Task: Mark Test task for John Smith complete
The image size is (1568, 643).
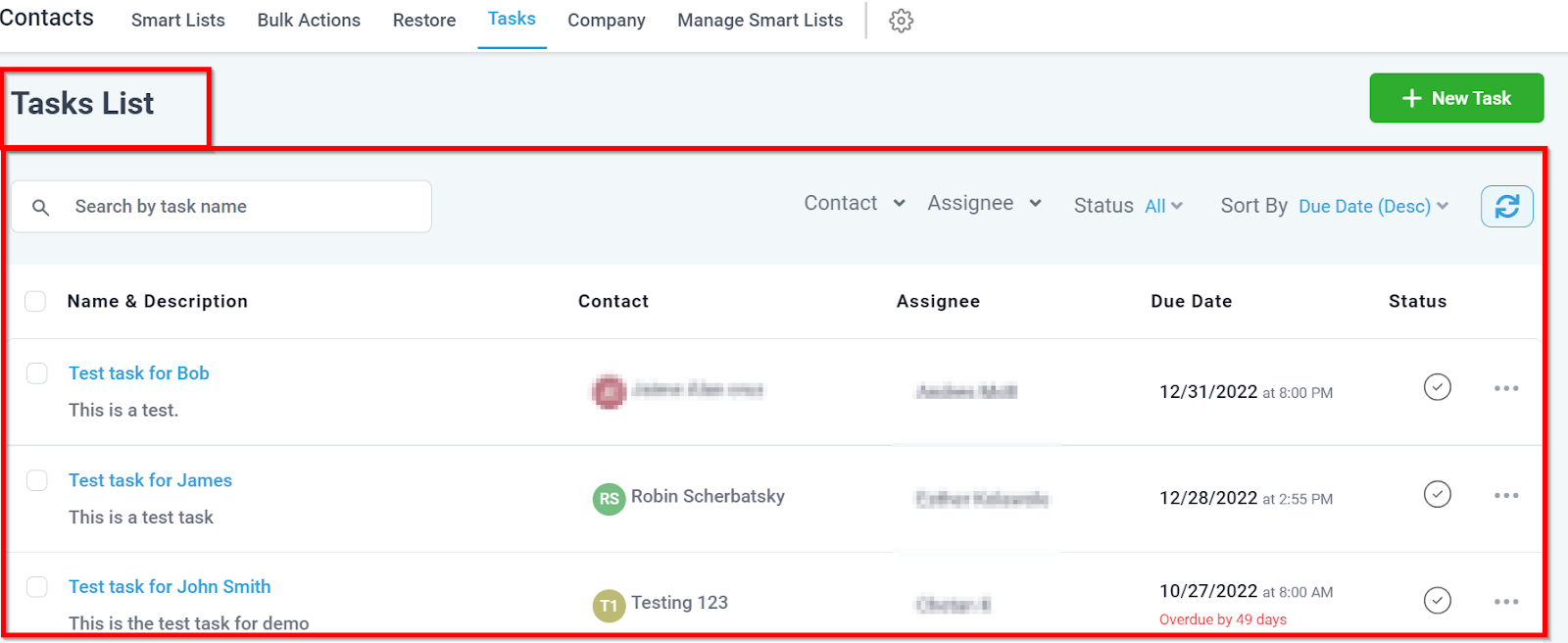Action: point(1437,600)
